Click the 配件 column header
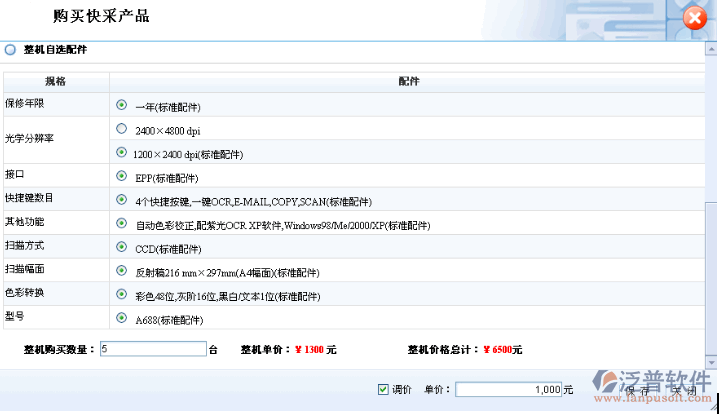Viewport: 722px width, 414px height. click(409, 81)
